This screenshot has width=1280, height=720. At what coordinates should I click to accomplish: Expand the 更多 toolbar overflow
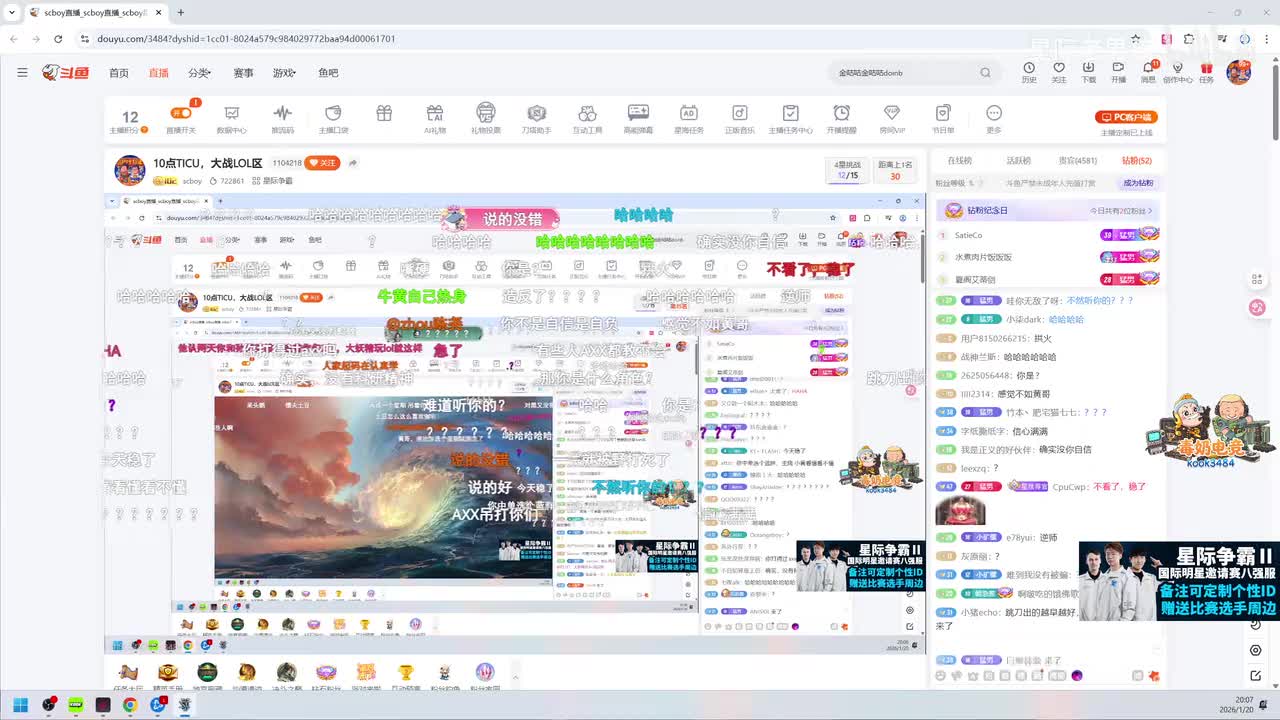click(993, 120)
